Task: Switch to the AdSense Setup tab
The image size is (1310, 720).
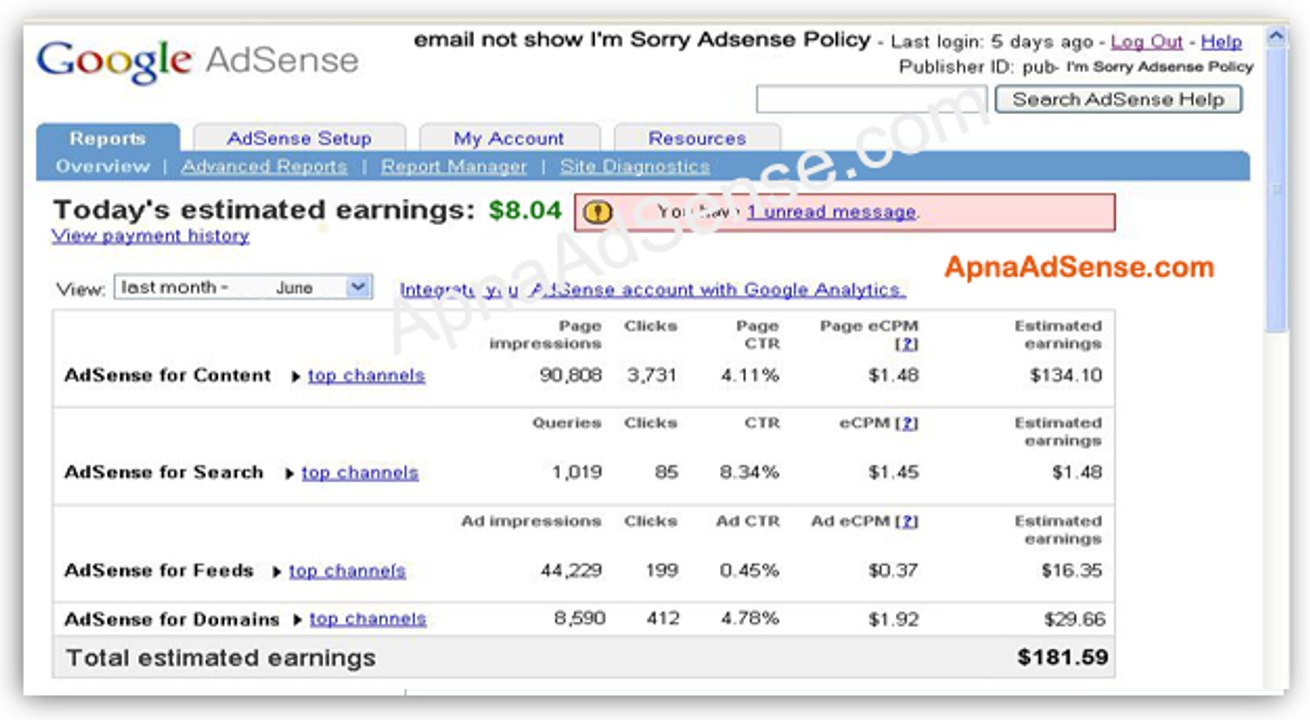Action: (299, 139)
